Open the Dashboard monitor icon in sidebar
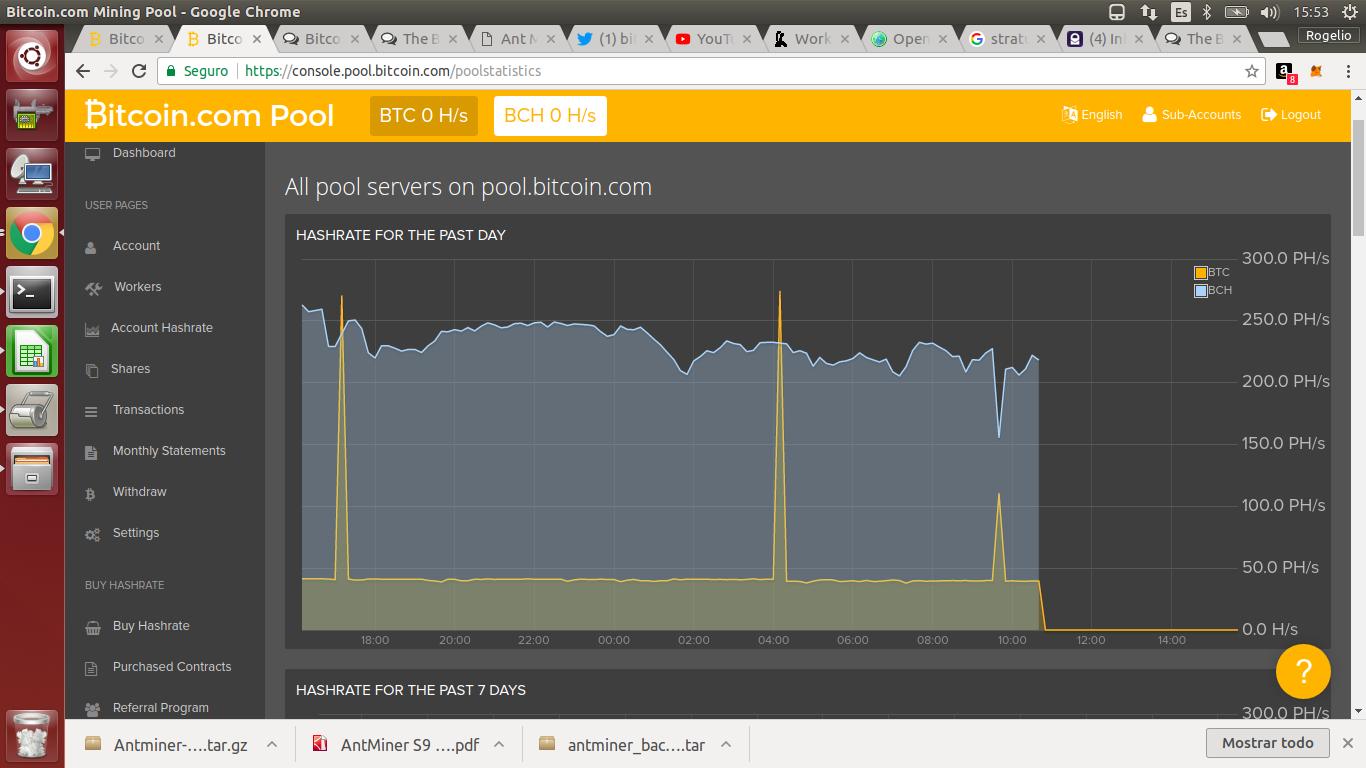The height and width of the screenshot is (768, 1366). click(93, 154)
